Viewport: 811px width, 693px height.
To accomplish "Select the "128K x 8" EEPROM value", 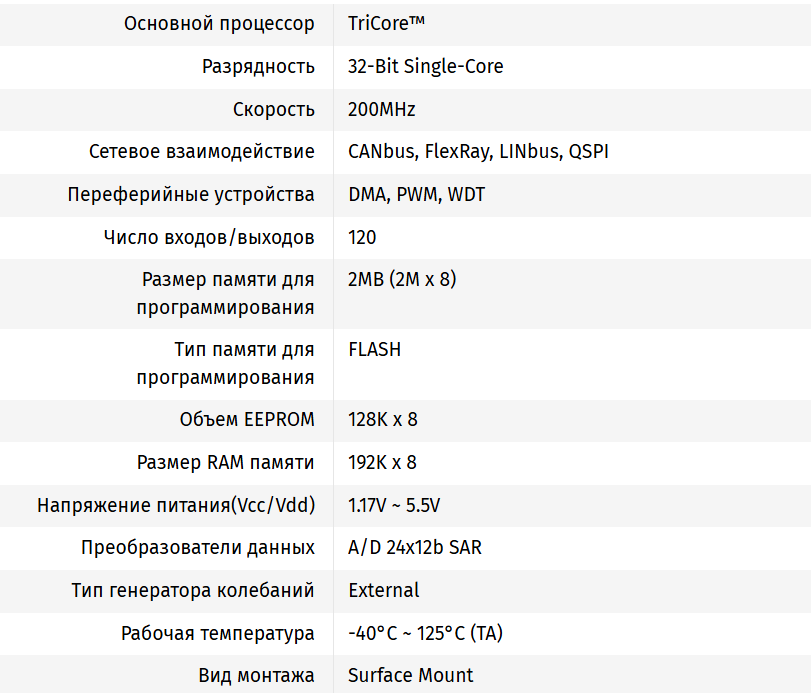I will coord(382,419).
